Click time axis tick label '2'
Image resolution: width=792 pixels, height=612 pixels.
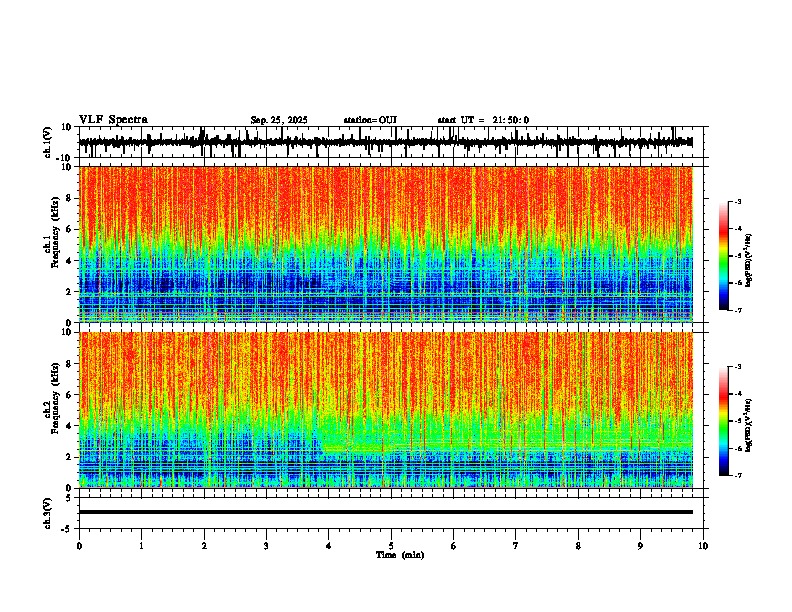[x=204, y=546]
